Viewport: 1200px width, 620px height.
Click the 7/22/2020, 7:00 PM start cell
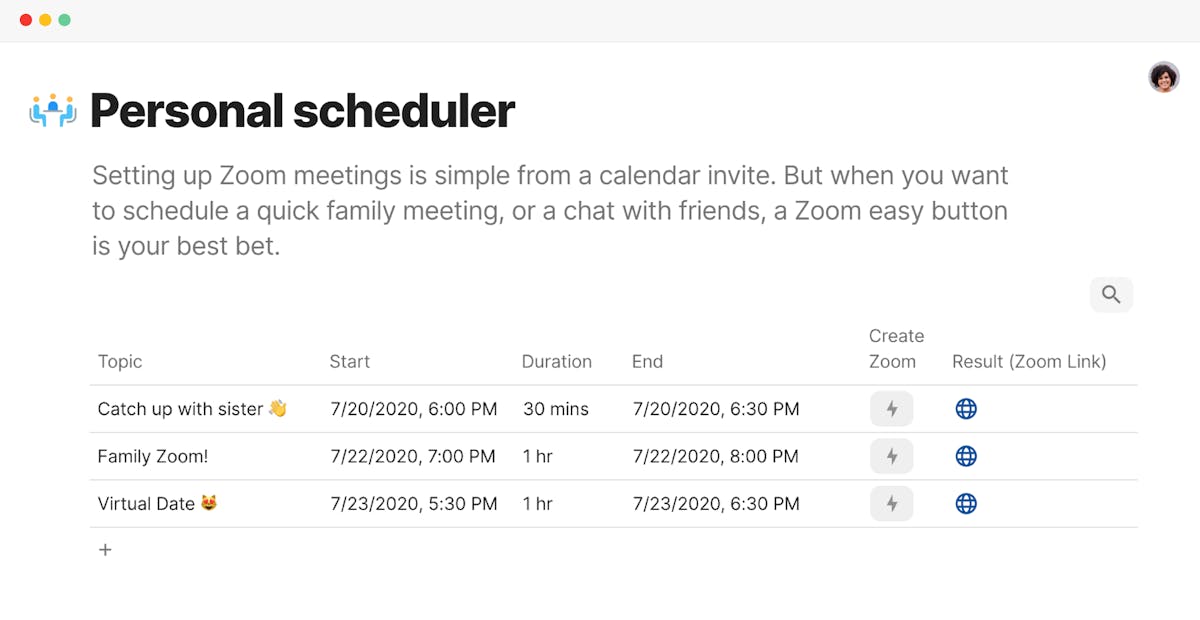(x=413, y=457)
